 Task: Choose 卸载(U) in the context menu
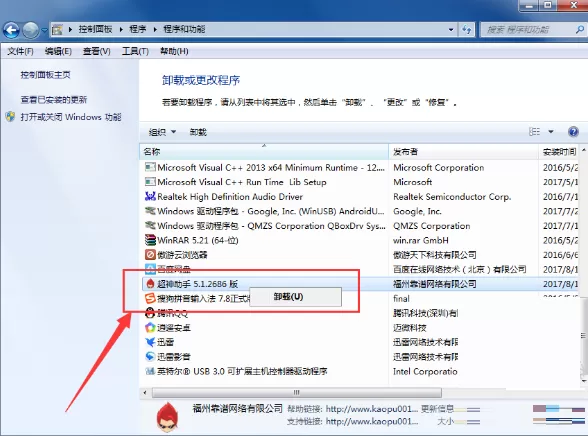click(296, 297)
